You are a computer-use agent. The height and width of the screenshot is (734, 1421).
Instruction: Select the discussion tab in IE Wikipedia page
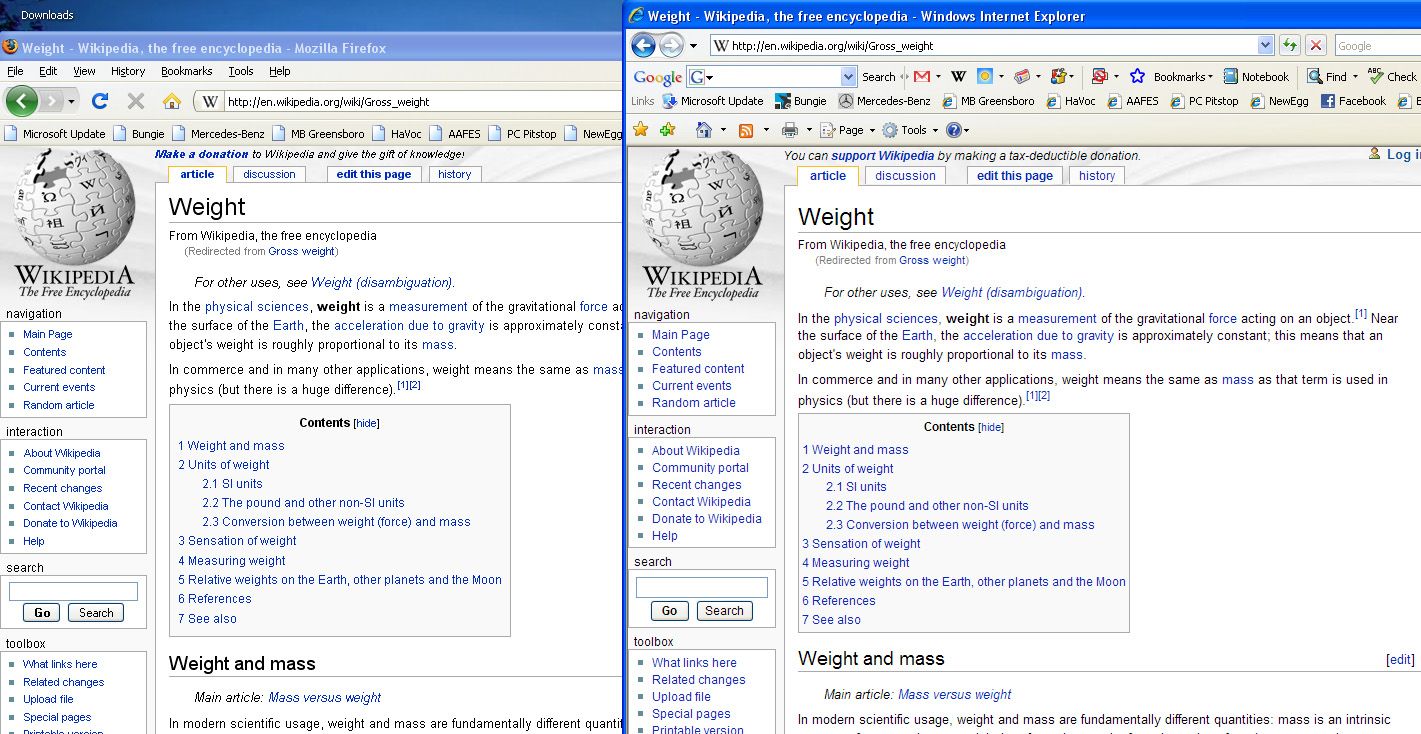(x=905, y=176)
